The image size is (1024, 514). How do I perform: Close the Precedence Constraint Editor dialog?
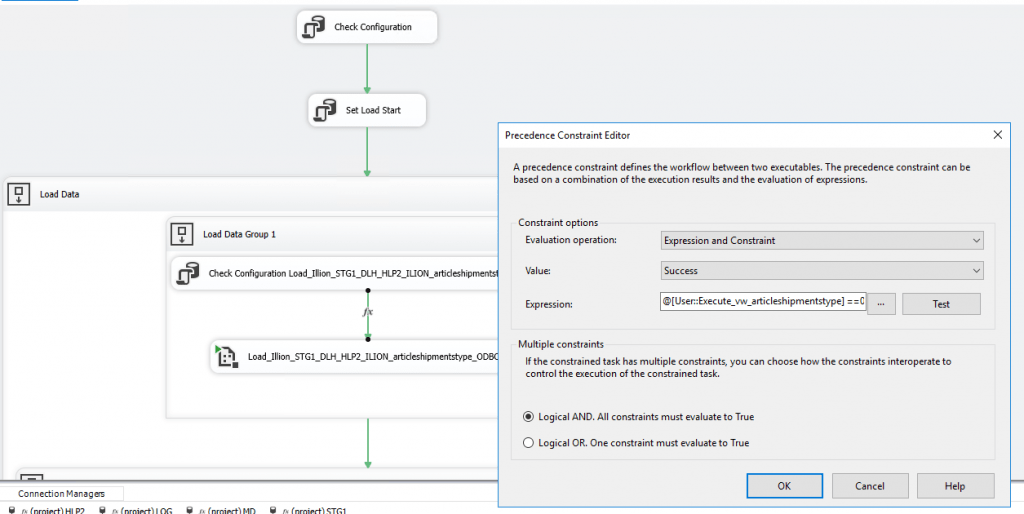997,135
